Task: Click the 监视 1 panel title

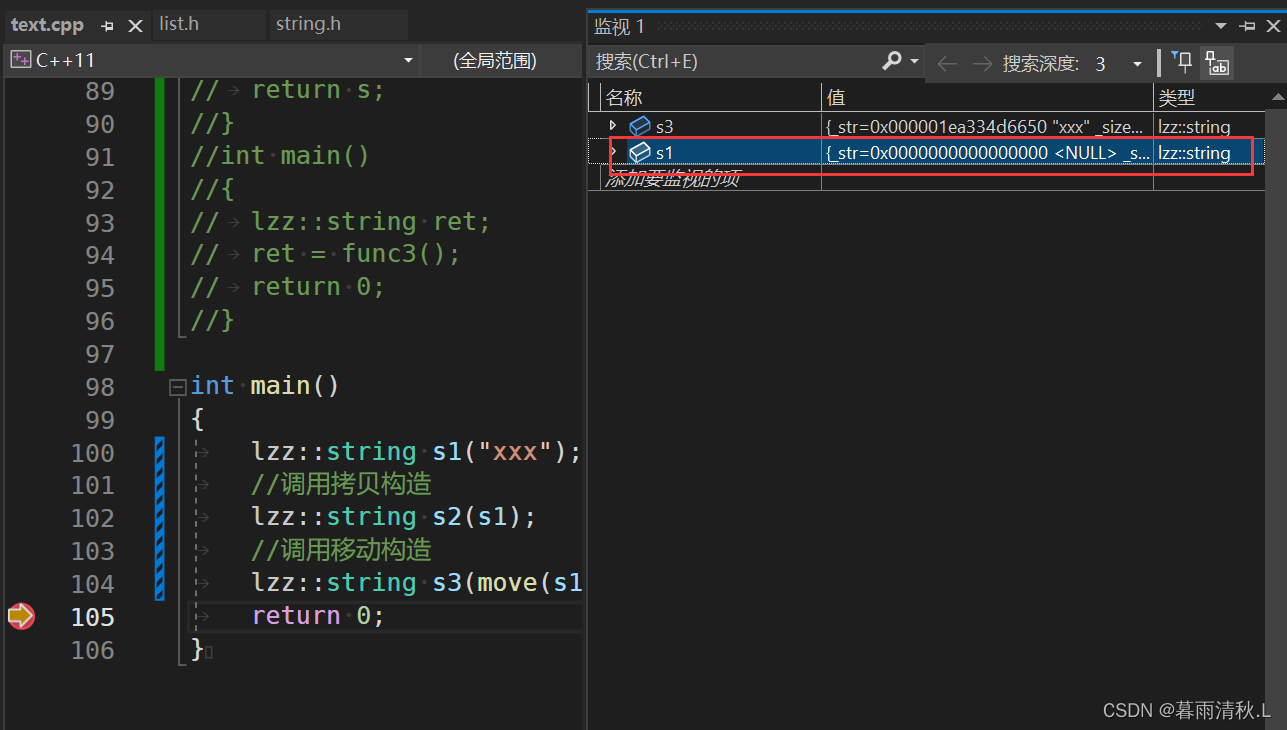Action: (620, 26)
